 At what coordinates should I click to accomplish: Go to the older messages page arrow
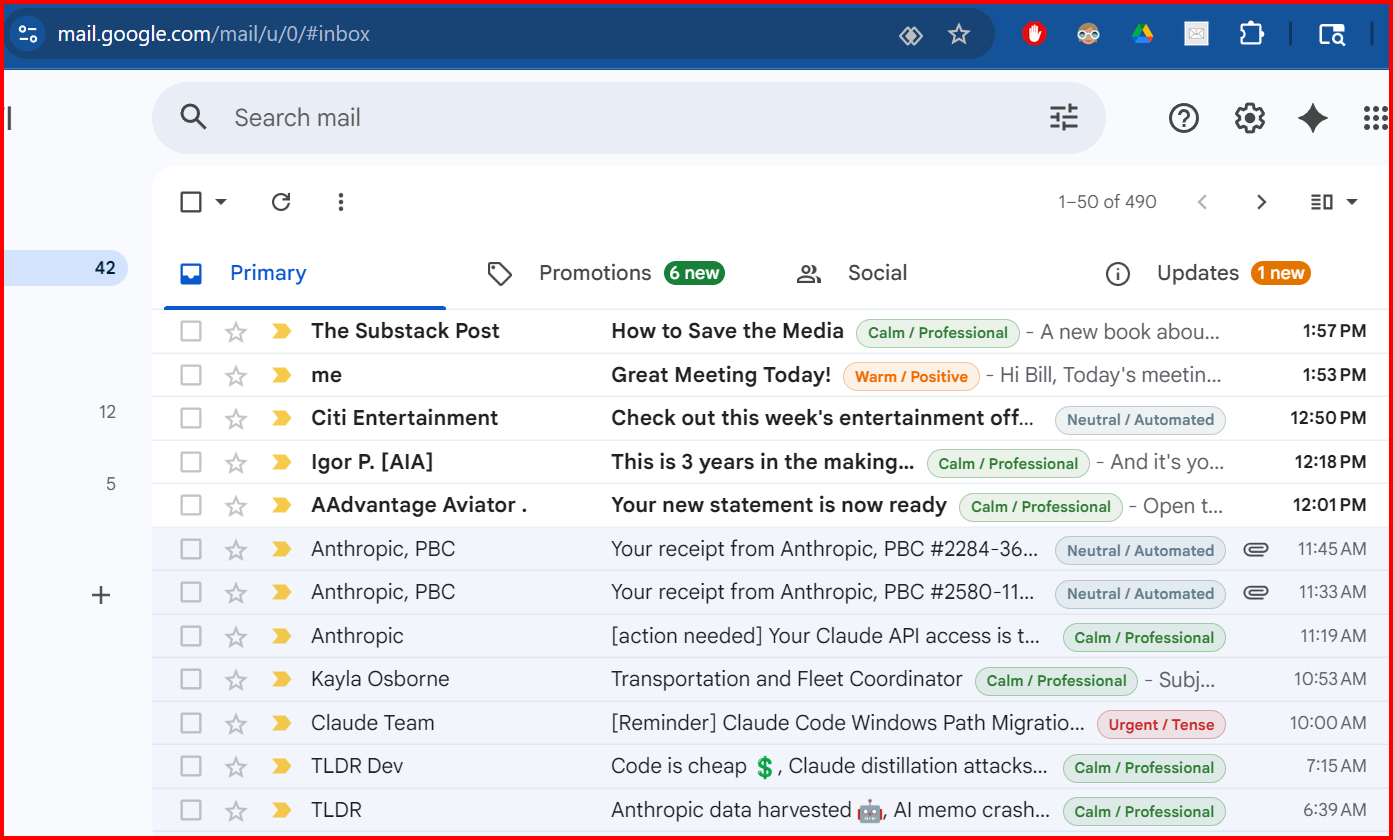(1261, 202)
